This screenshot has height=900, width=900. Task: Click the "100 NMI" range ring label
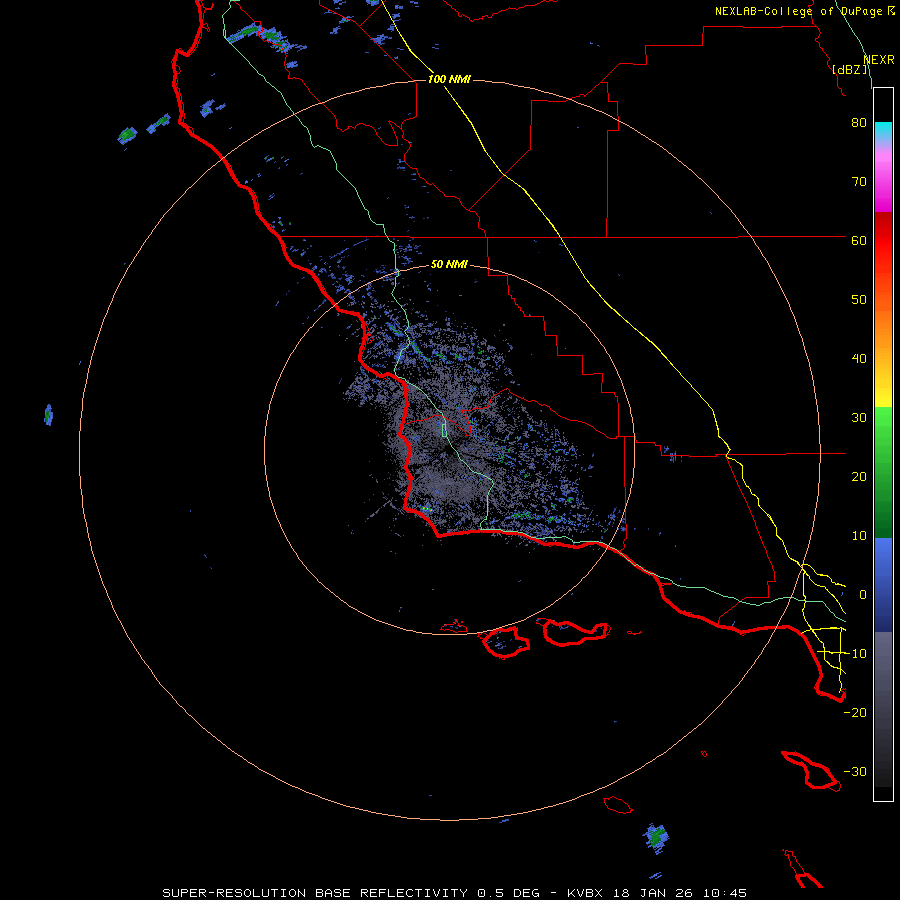point(449,79)
